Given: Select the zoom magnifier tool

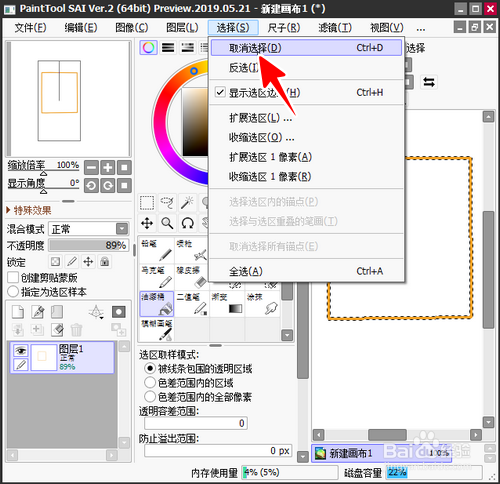Looking at the screenshot, I should (167, 223).
